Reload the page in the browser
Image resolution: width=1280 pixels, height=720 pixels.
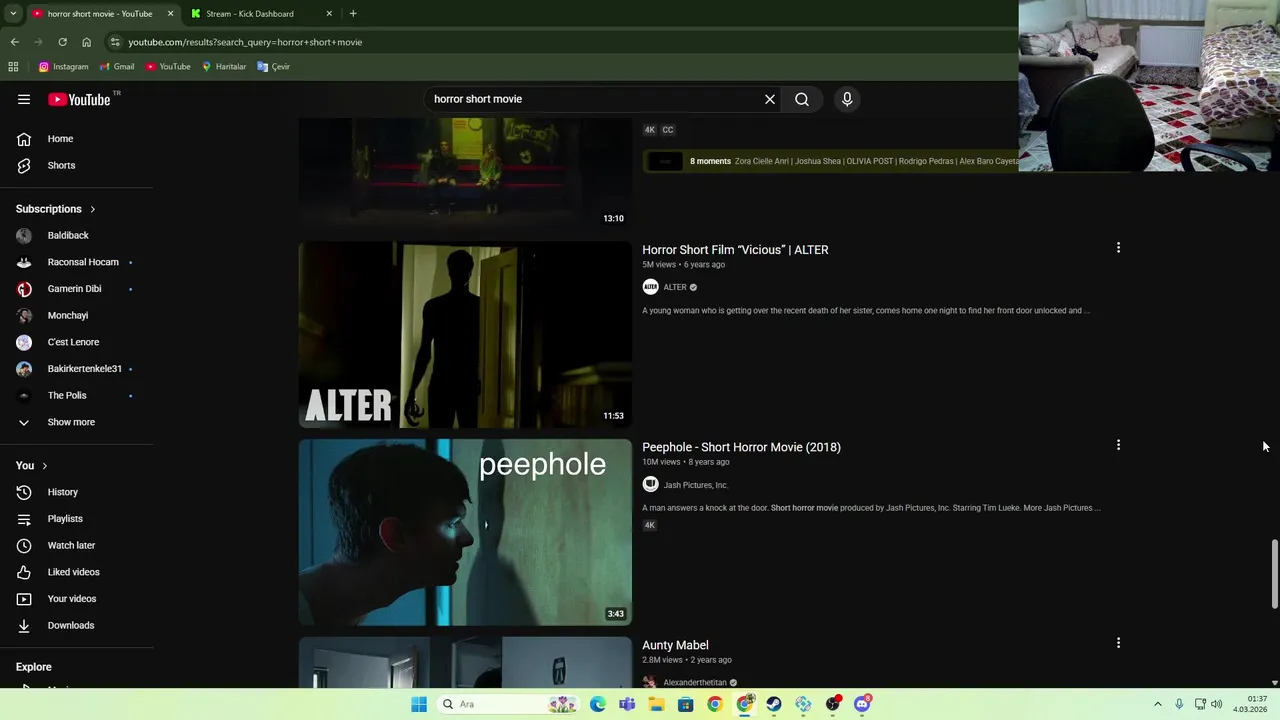62,42
